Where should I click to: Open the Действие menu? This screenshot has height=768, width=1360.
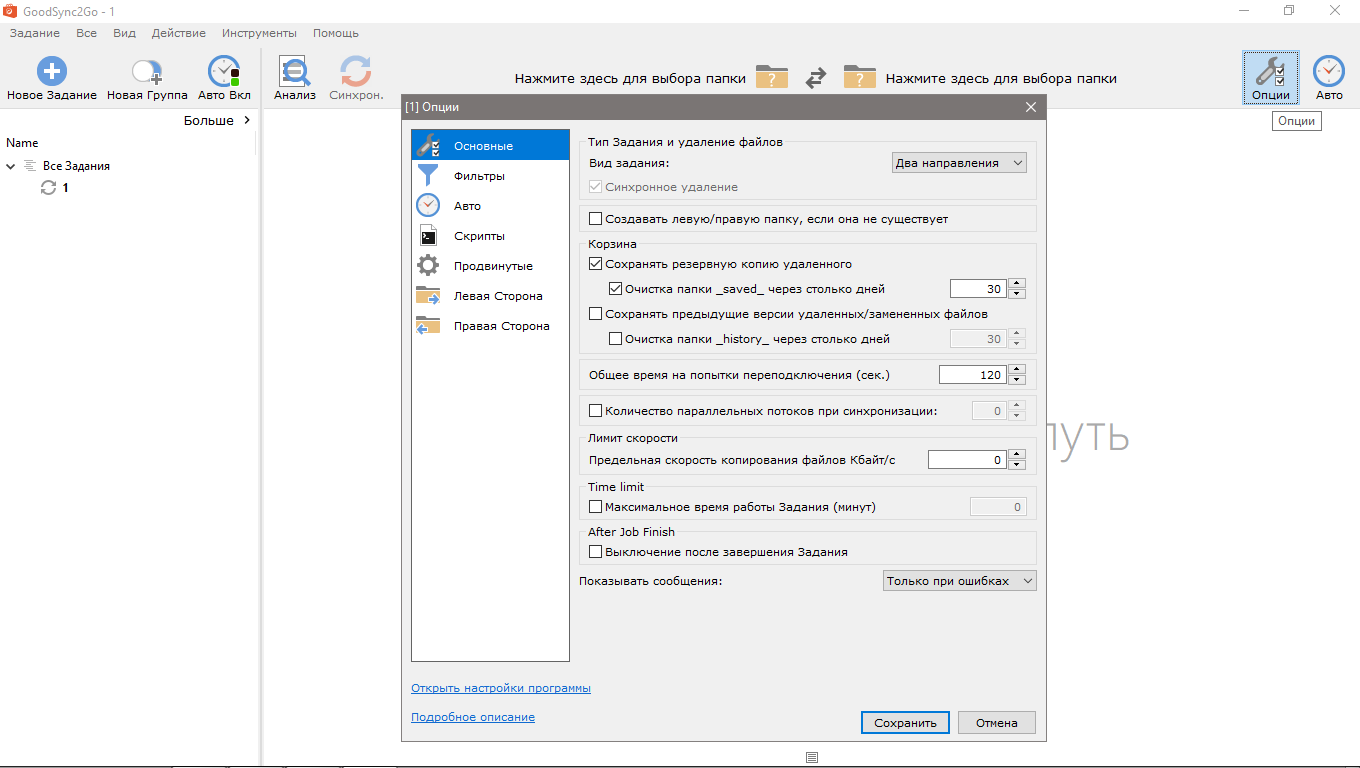click(178, 33)
